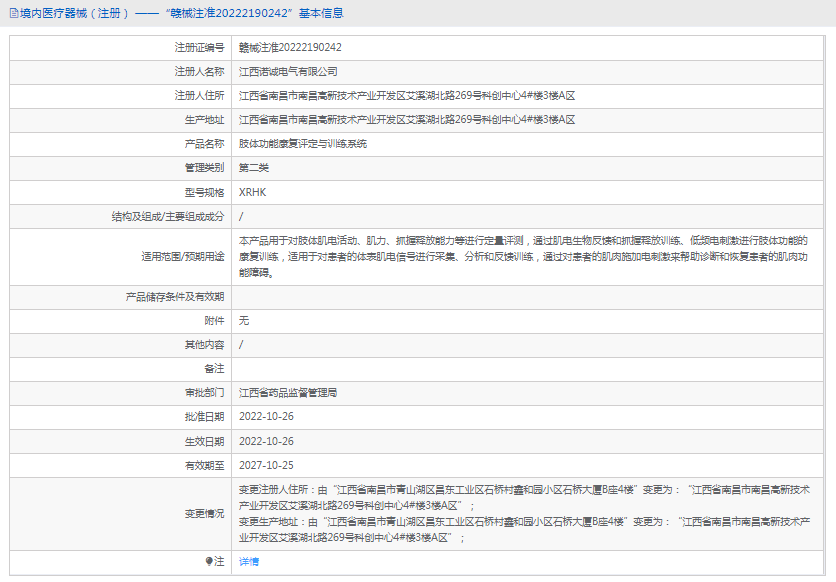Click the 注册人住所 address value

click(x=407, y=96)
